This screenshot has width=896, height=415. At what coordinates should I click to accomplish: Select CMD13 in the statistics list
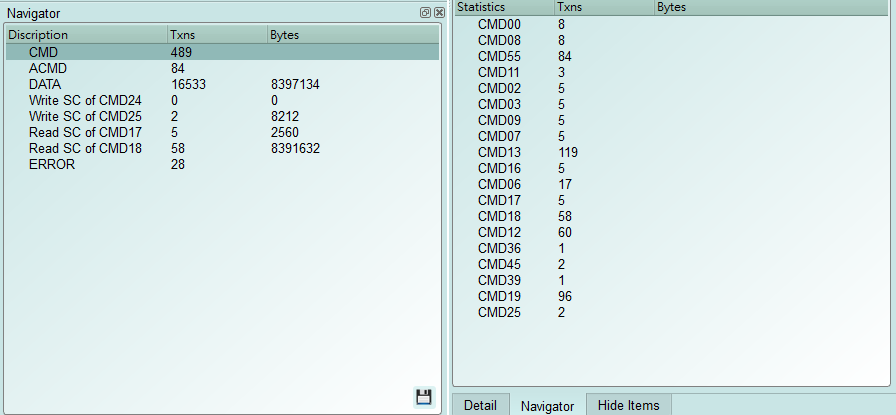(x=499, y=153)
